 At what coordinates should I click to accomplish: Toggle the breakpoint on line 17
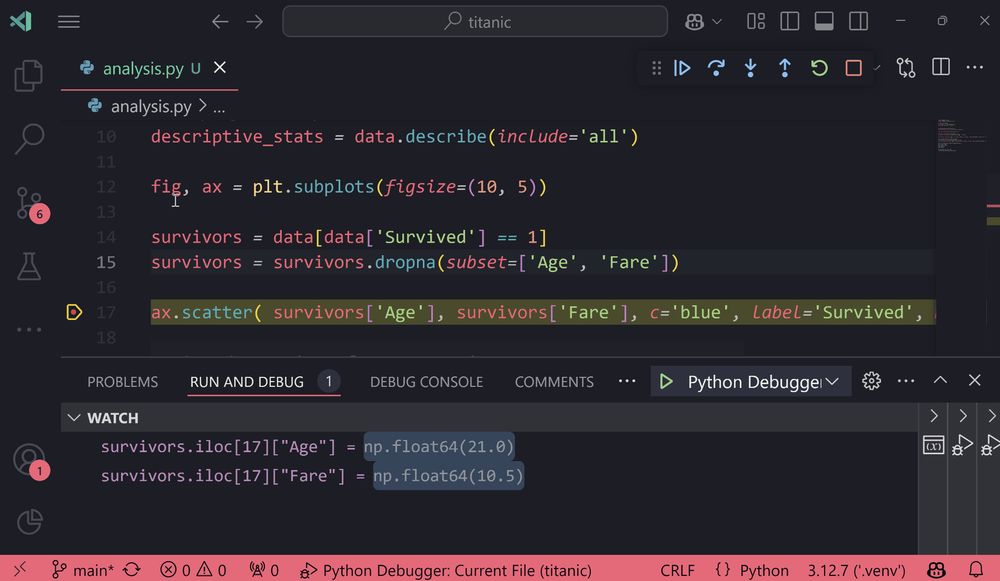(x=74, y=312)
